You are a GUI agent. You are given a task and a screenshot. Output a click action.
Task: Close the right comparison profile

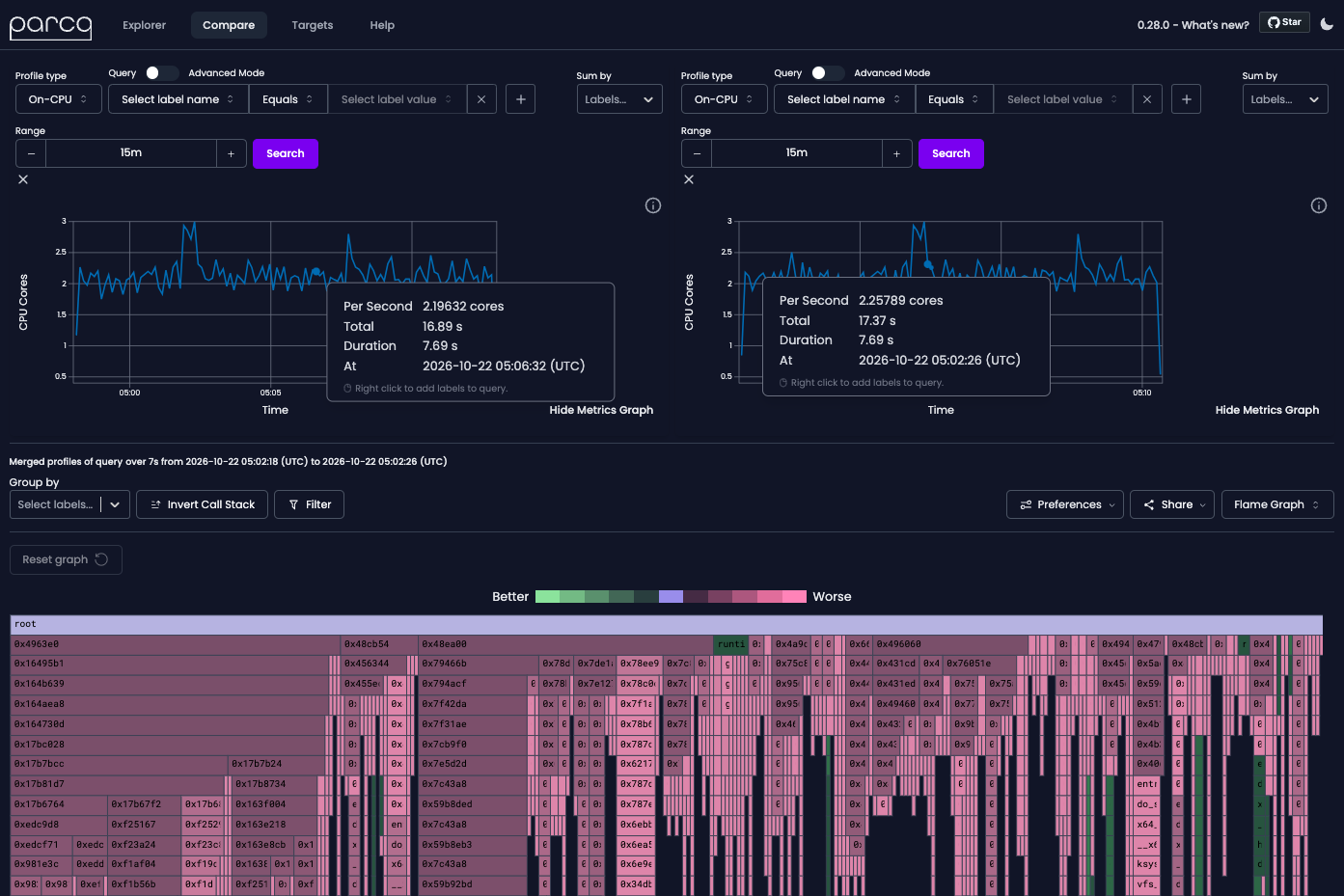pos(689,179)
